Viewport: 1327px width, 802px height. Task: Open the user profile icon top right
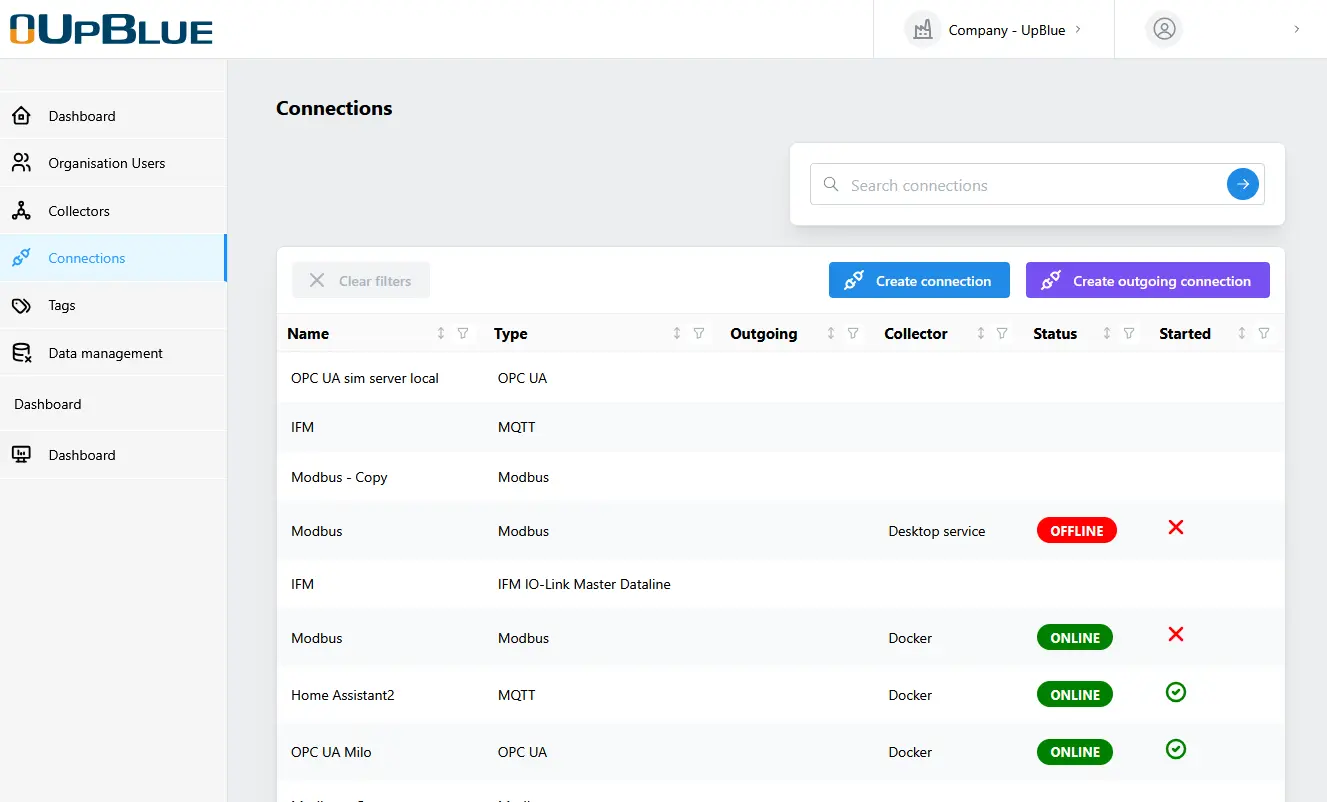click(1163, 29)
